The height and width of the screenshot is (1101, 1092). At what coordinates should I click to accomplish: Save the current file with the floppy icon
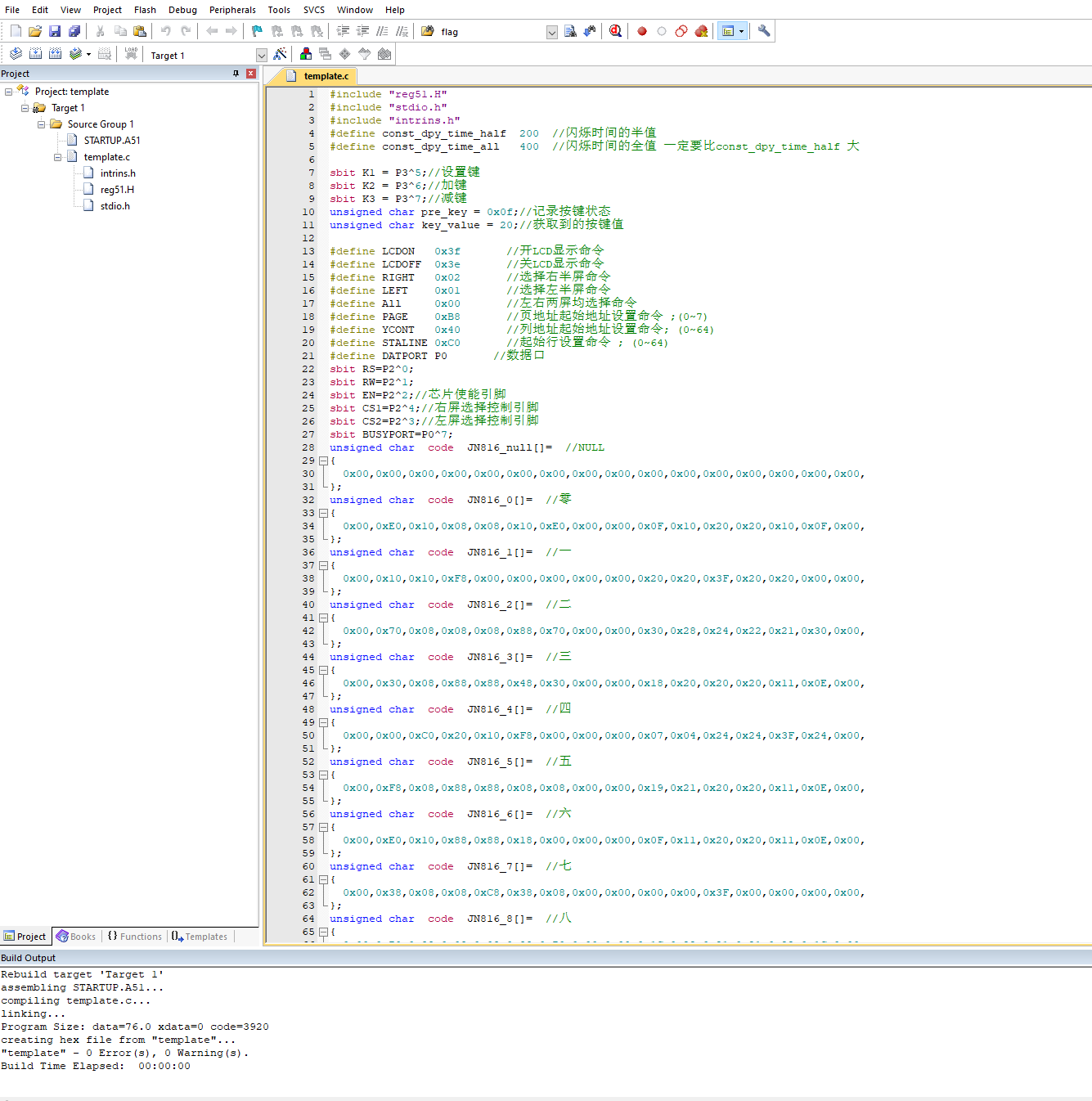tap(55, 31)
